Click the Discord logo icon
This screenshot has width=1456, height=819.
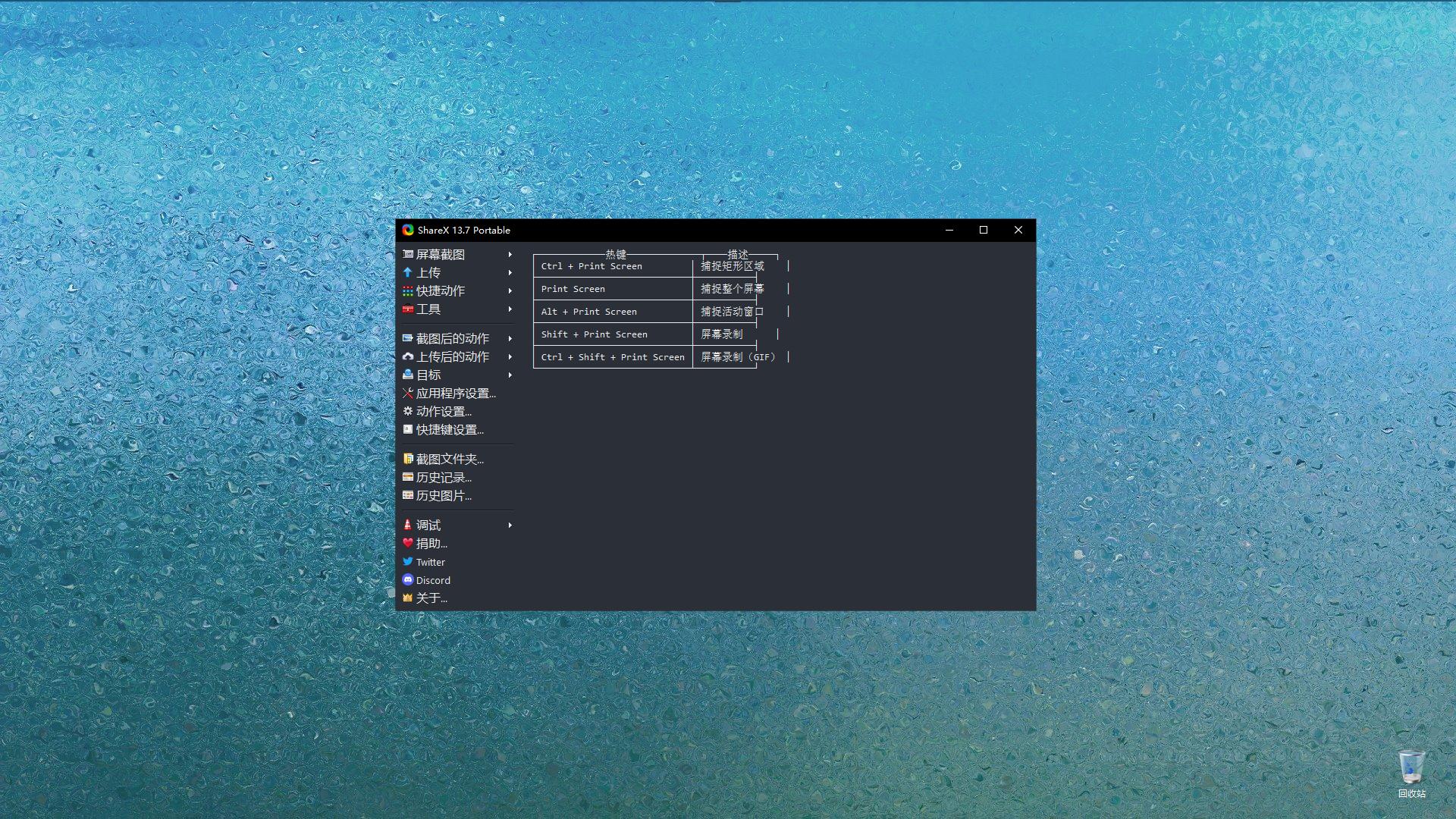(408, 580)
